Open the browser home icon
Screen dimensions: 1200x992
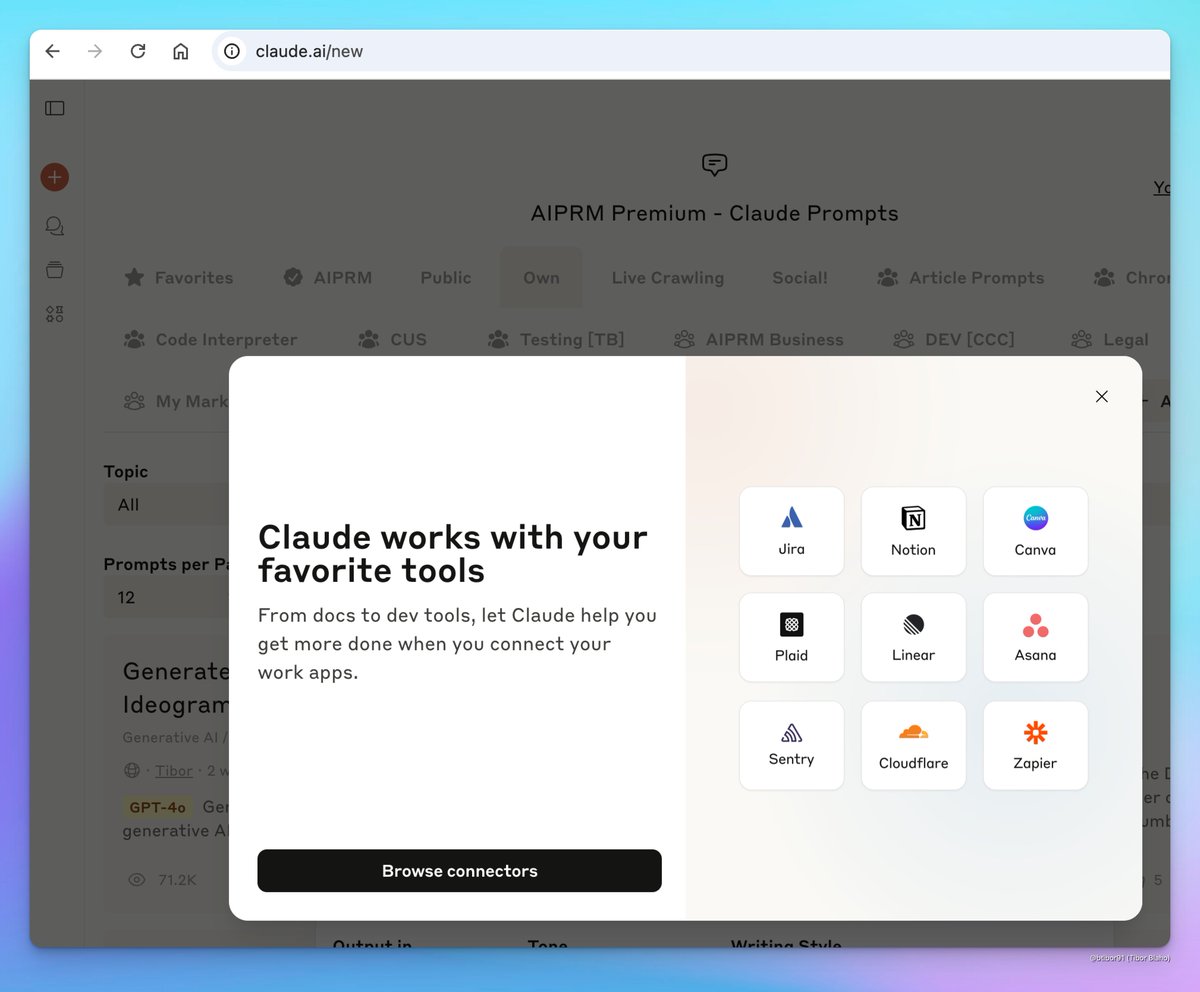tap(181, 51)
